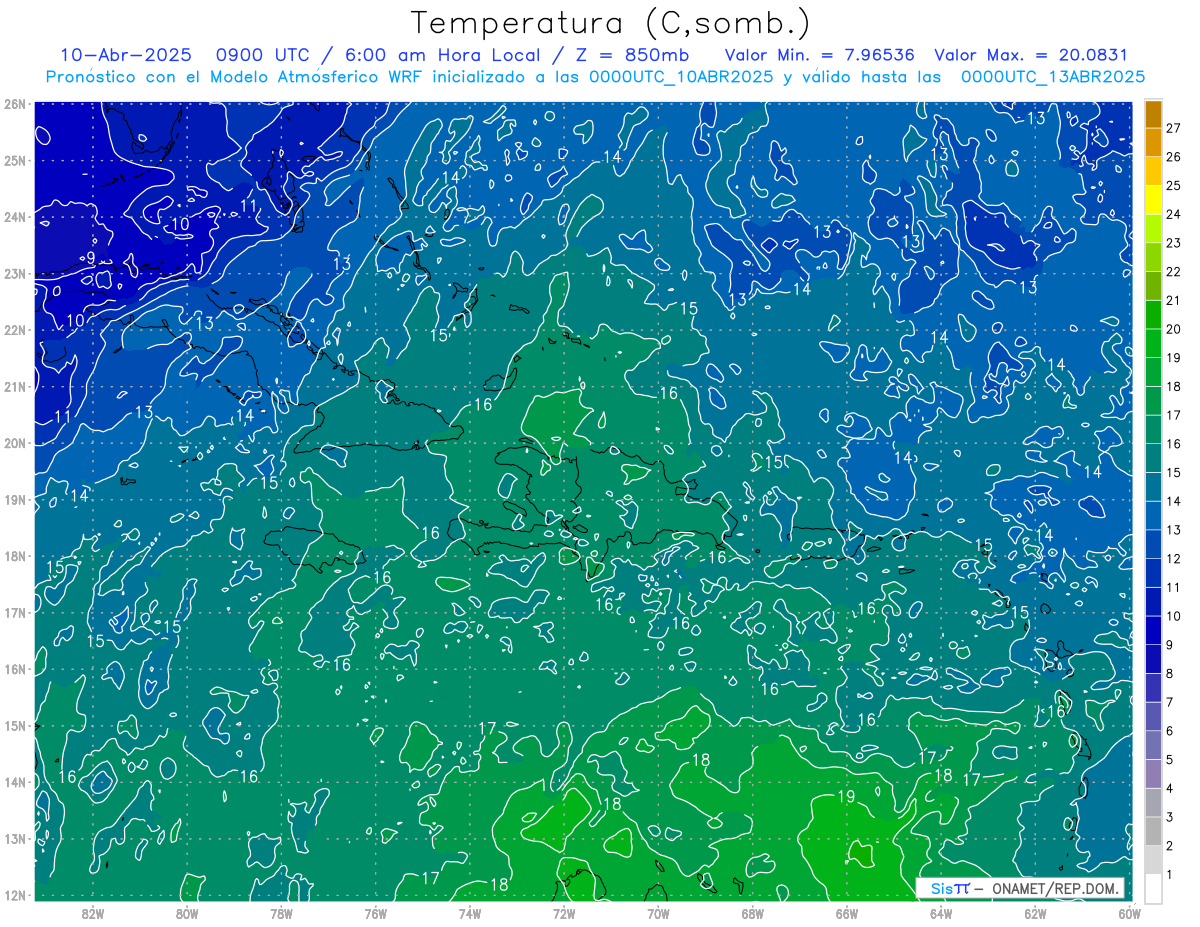
Task: Click color scale label '2'
Action: pos(1171,846)
